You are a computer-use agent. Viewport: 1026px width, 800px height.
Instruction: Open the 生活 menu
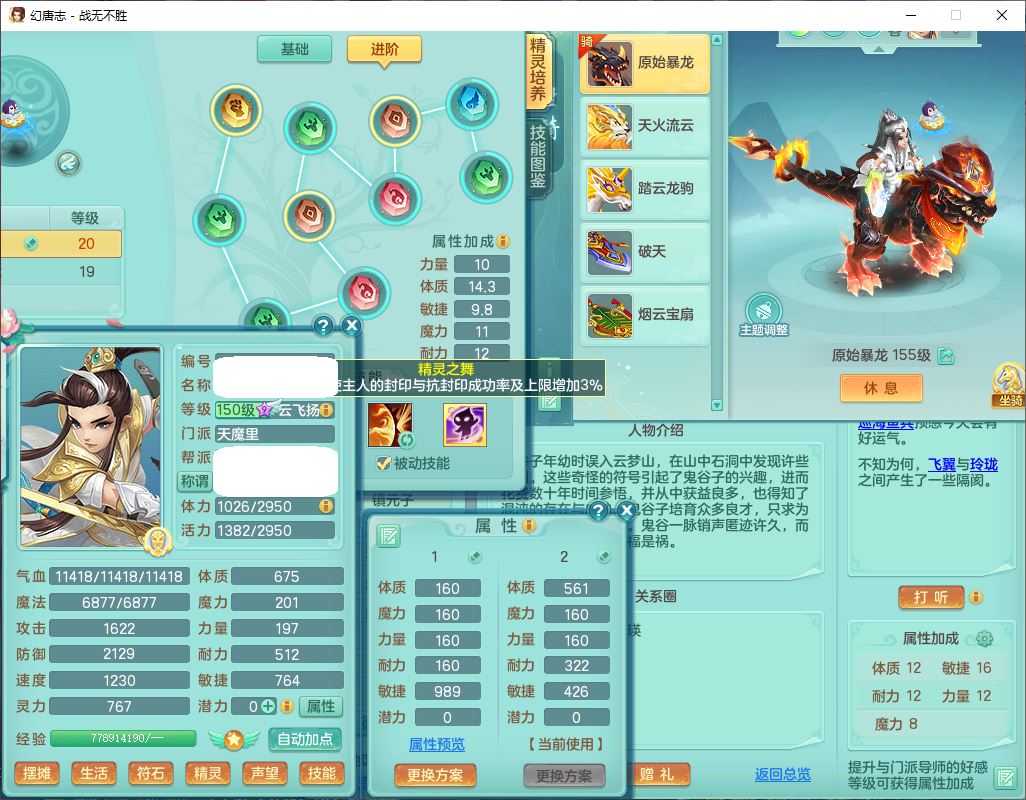[x=94, y=774]
